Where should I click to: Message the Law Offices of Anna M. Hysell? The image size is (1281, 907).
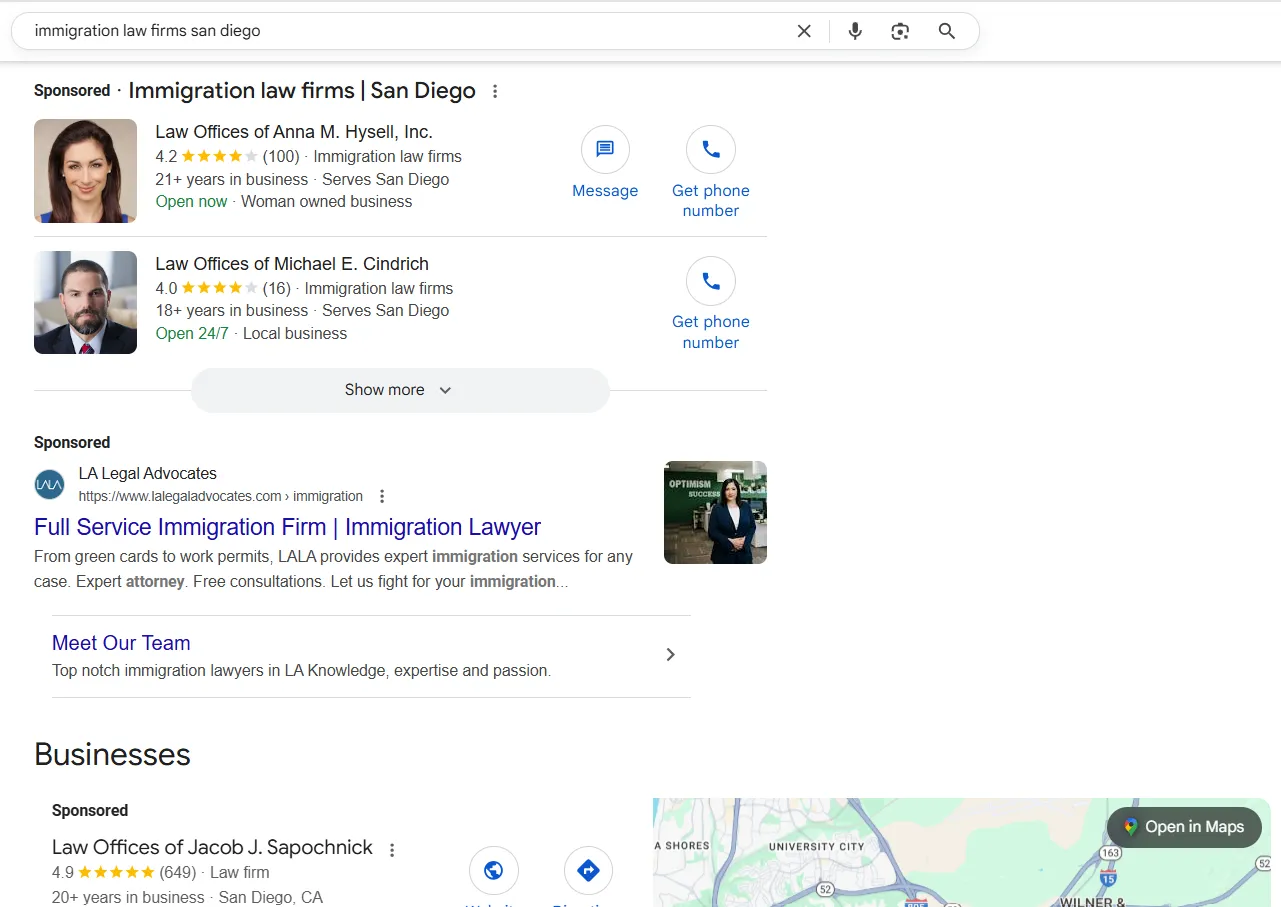pyautogui.click(x=605, y=150)
